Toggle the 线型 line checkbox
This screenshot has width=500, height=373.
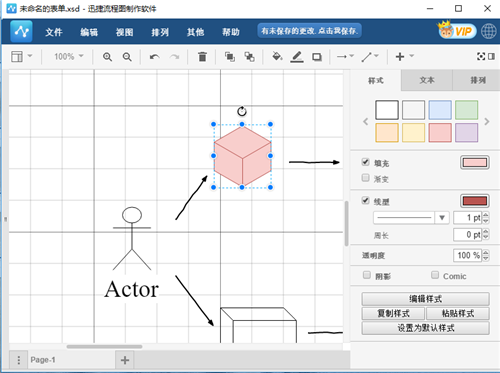(x=366, y=200)
